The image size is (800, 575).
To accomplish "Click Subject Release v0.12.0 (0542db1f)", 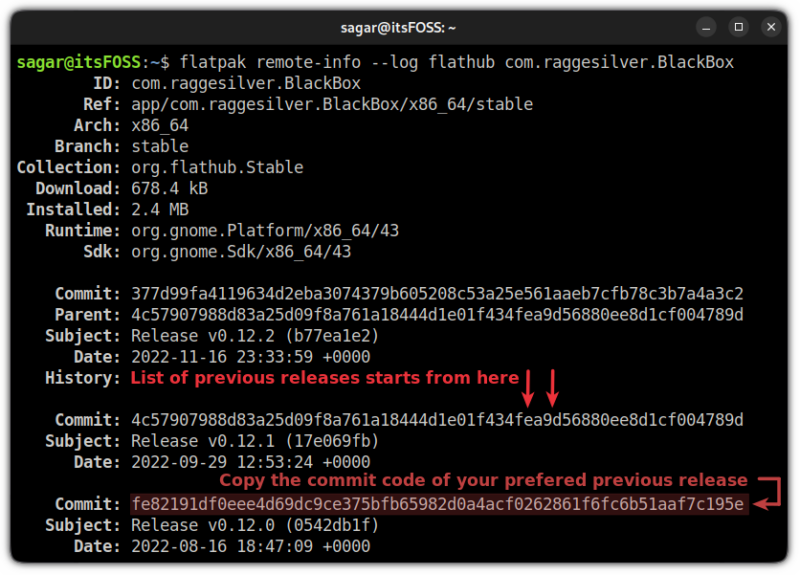I will pos(255,525).
